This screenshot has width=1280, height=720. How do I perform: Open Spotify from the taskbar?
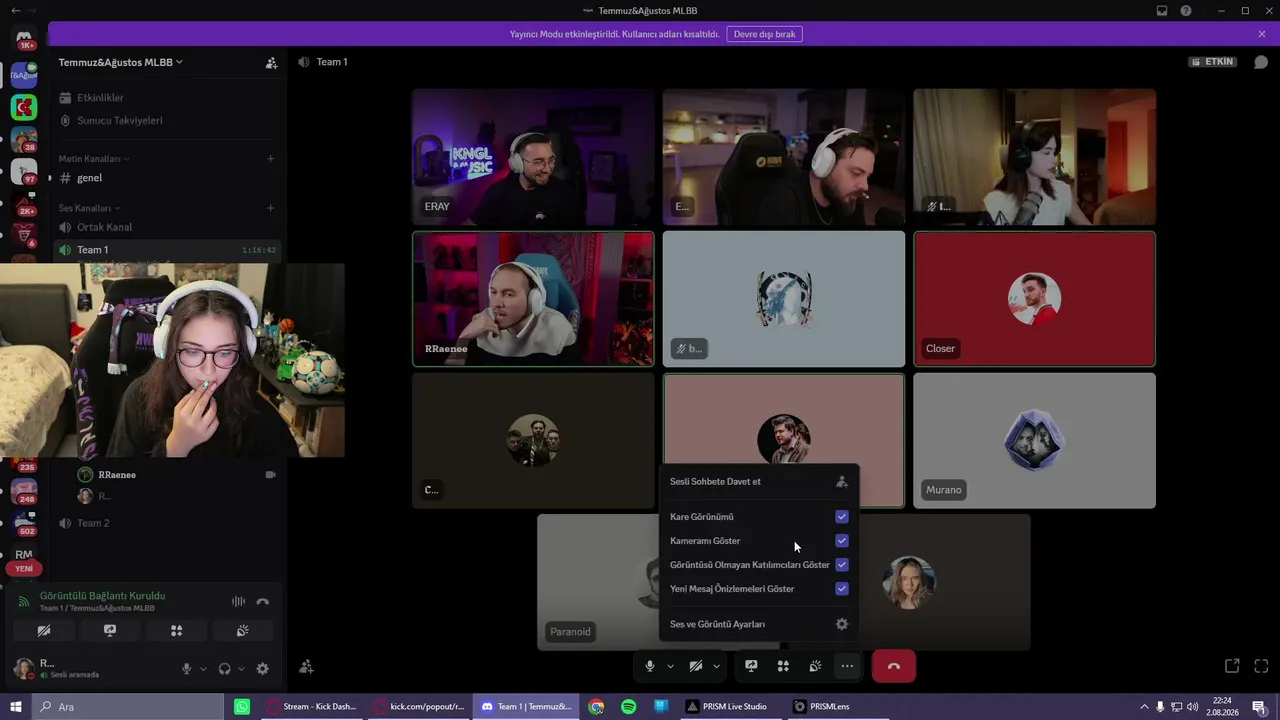628,707
